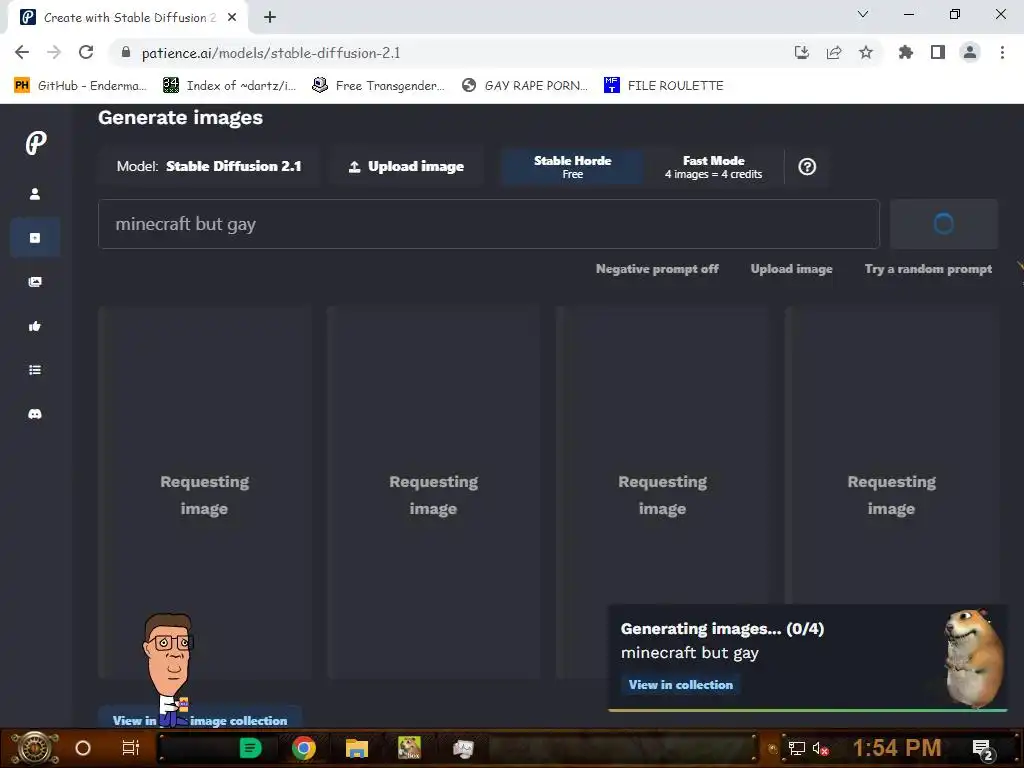Click the Generating images notification title
Screen dimensions: 1024x768
coord(722,629)
